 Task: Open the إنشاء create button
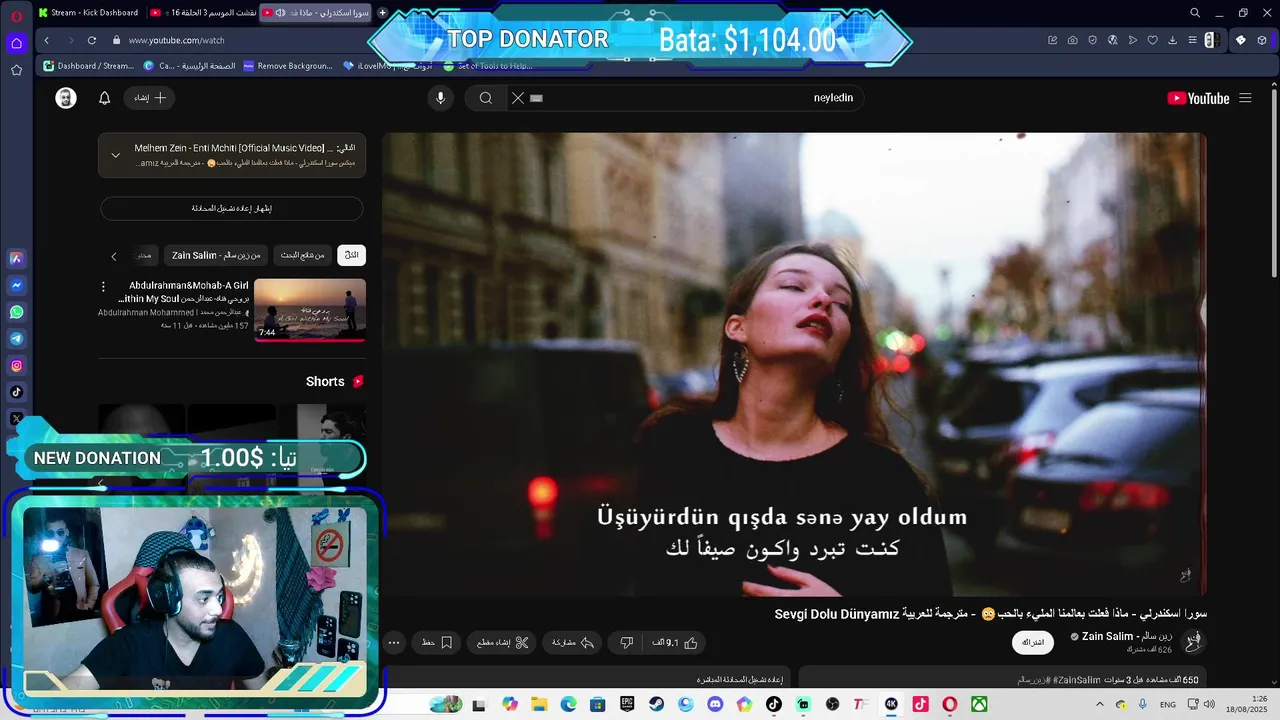(150, 98)
